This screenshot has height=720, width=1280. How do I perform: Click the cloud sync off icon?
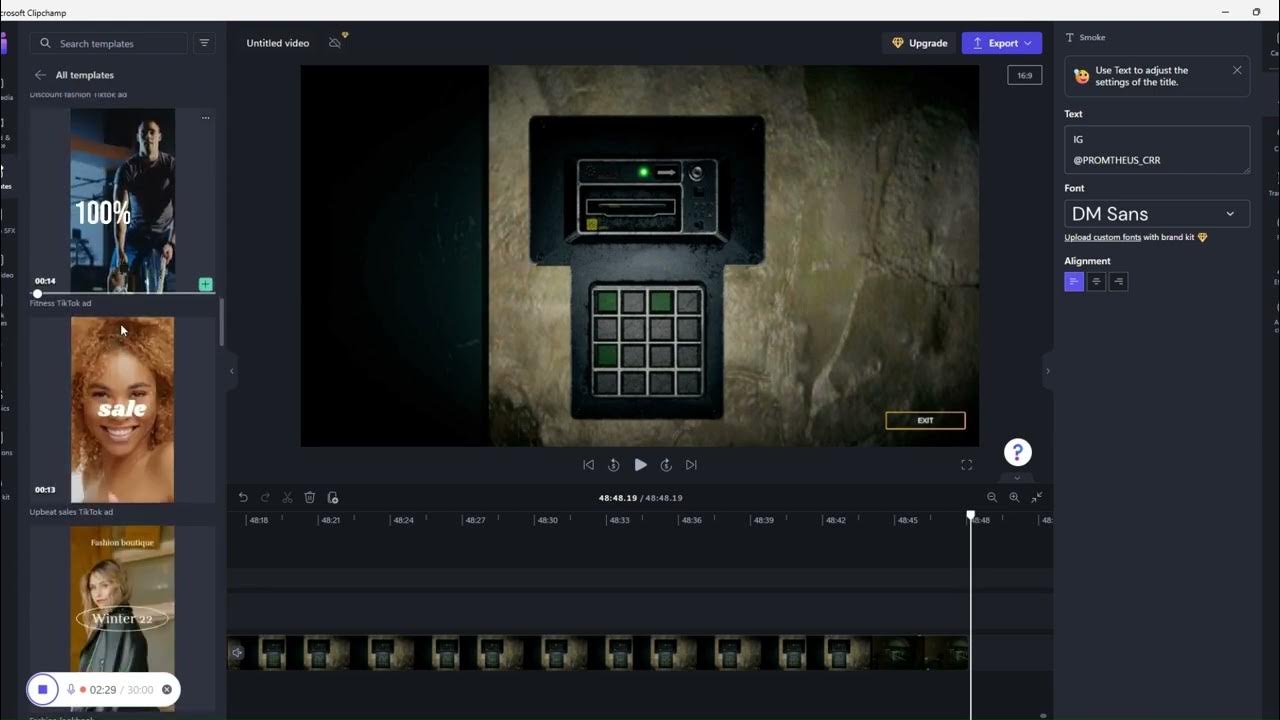(x=336, y=42)
